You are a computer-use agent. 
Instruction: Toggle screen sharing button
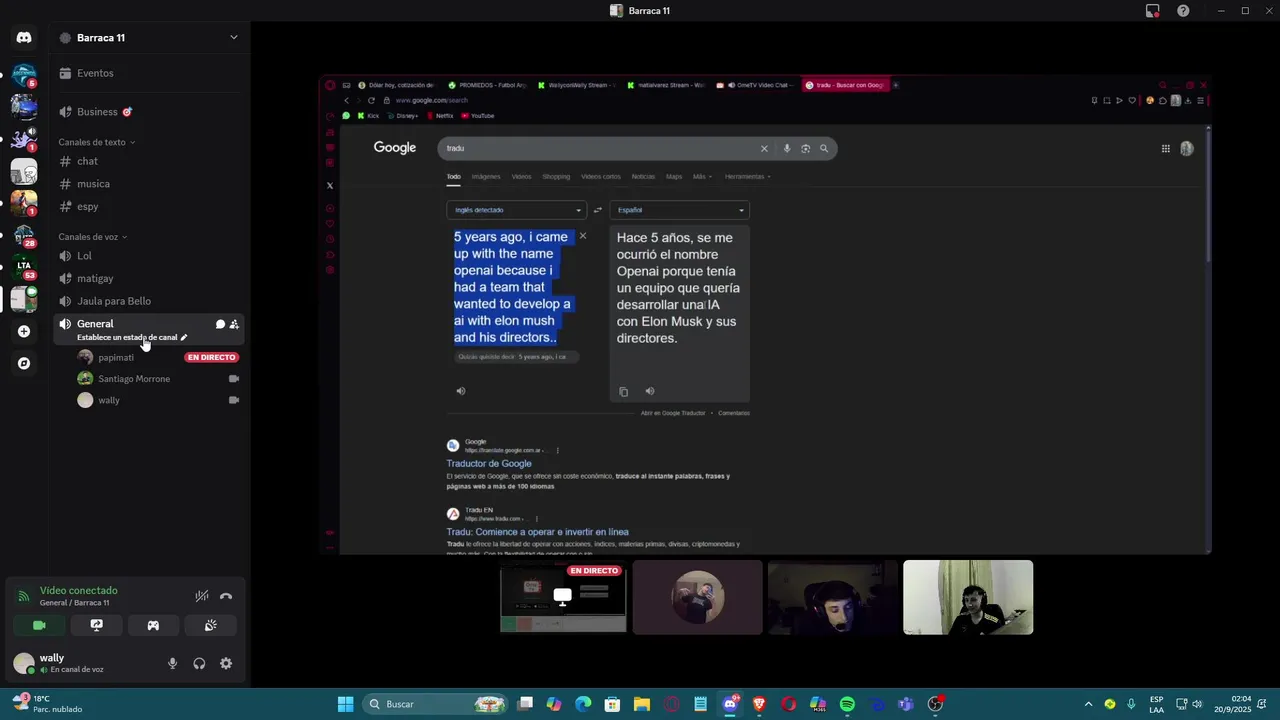[96, 625]
